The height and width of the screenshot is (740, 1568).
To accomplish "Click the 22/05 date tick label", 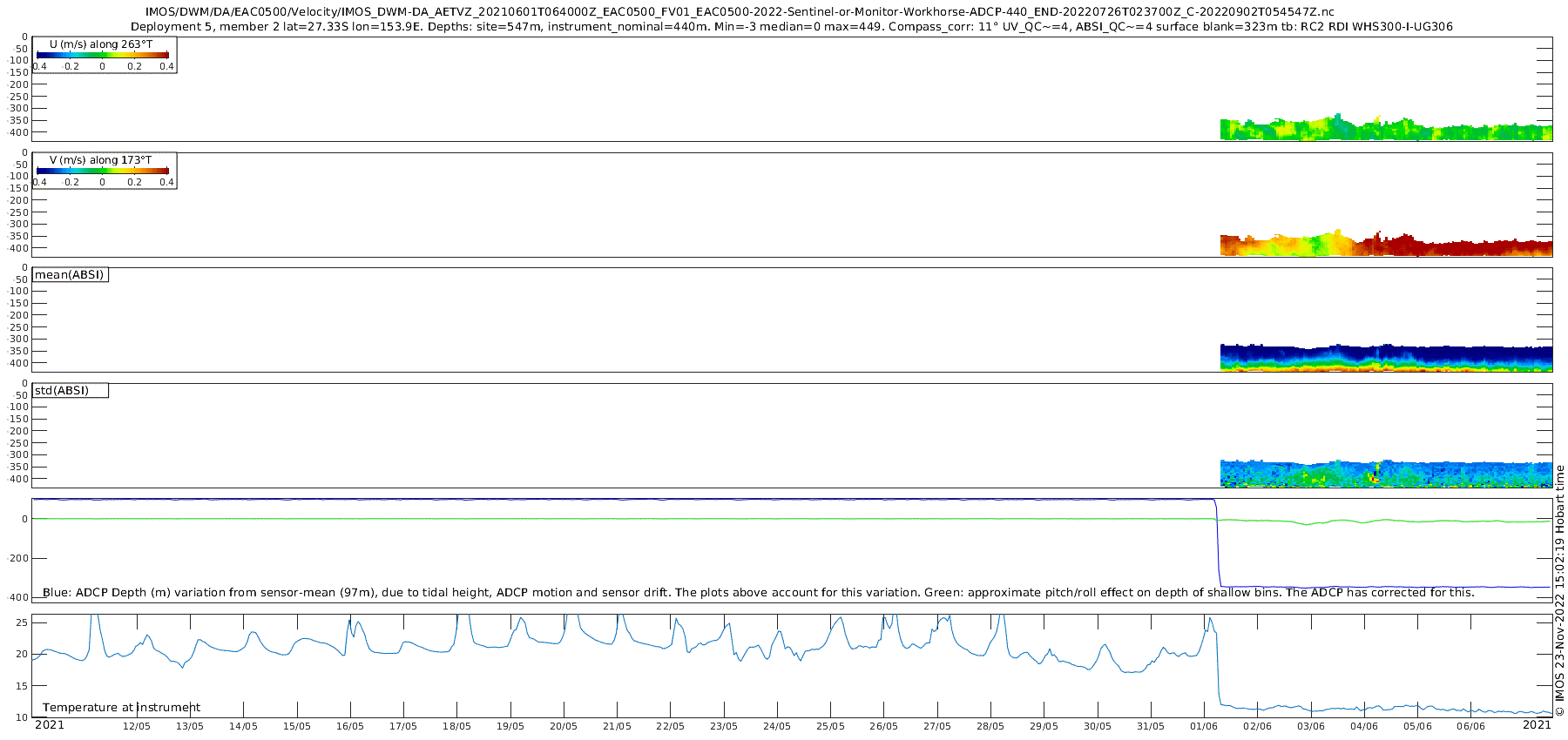I will [670, 726].
